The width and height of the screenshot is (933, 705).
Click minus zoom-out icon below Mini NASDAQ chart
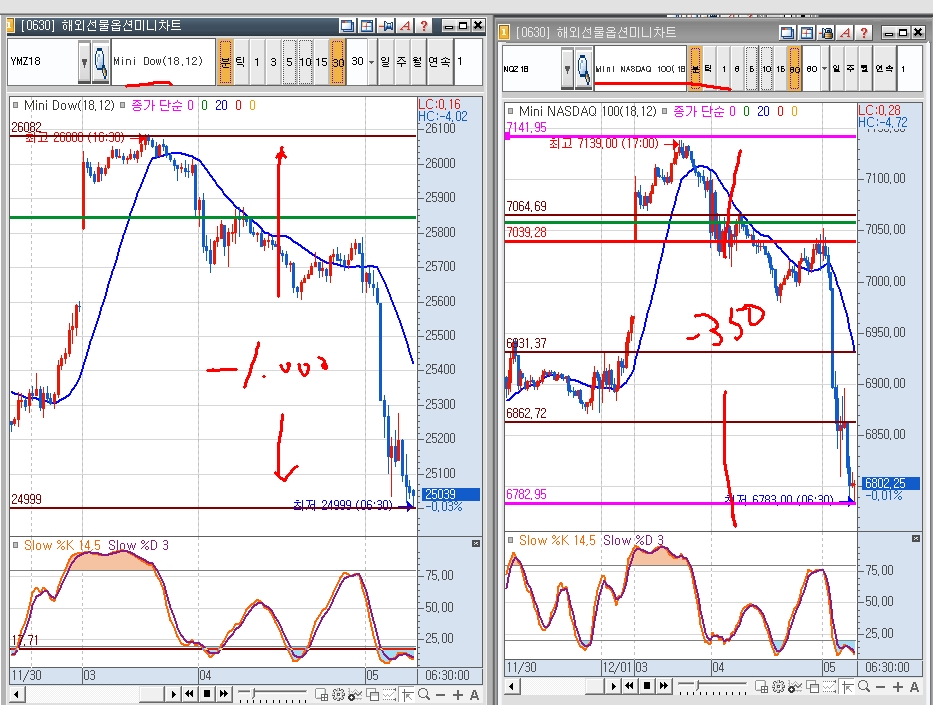[881, 687]
